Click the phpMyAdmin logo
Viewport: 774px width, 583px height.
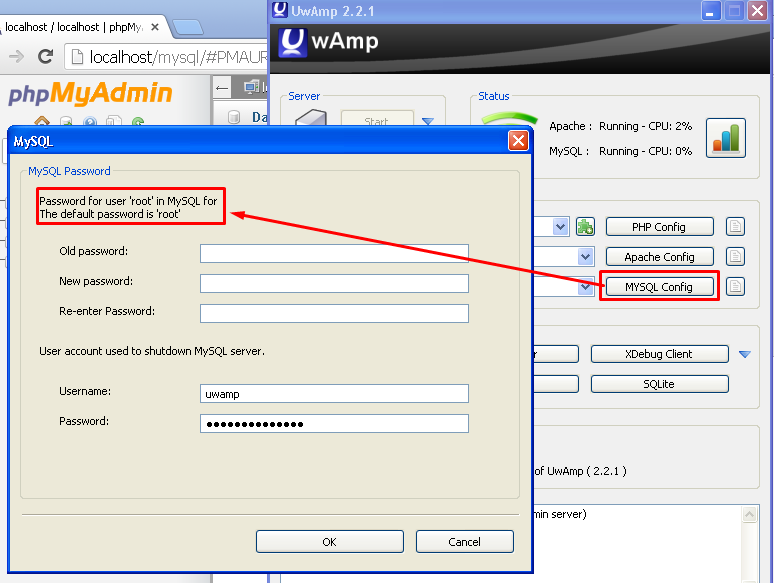[90, 93]
